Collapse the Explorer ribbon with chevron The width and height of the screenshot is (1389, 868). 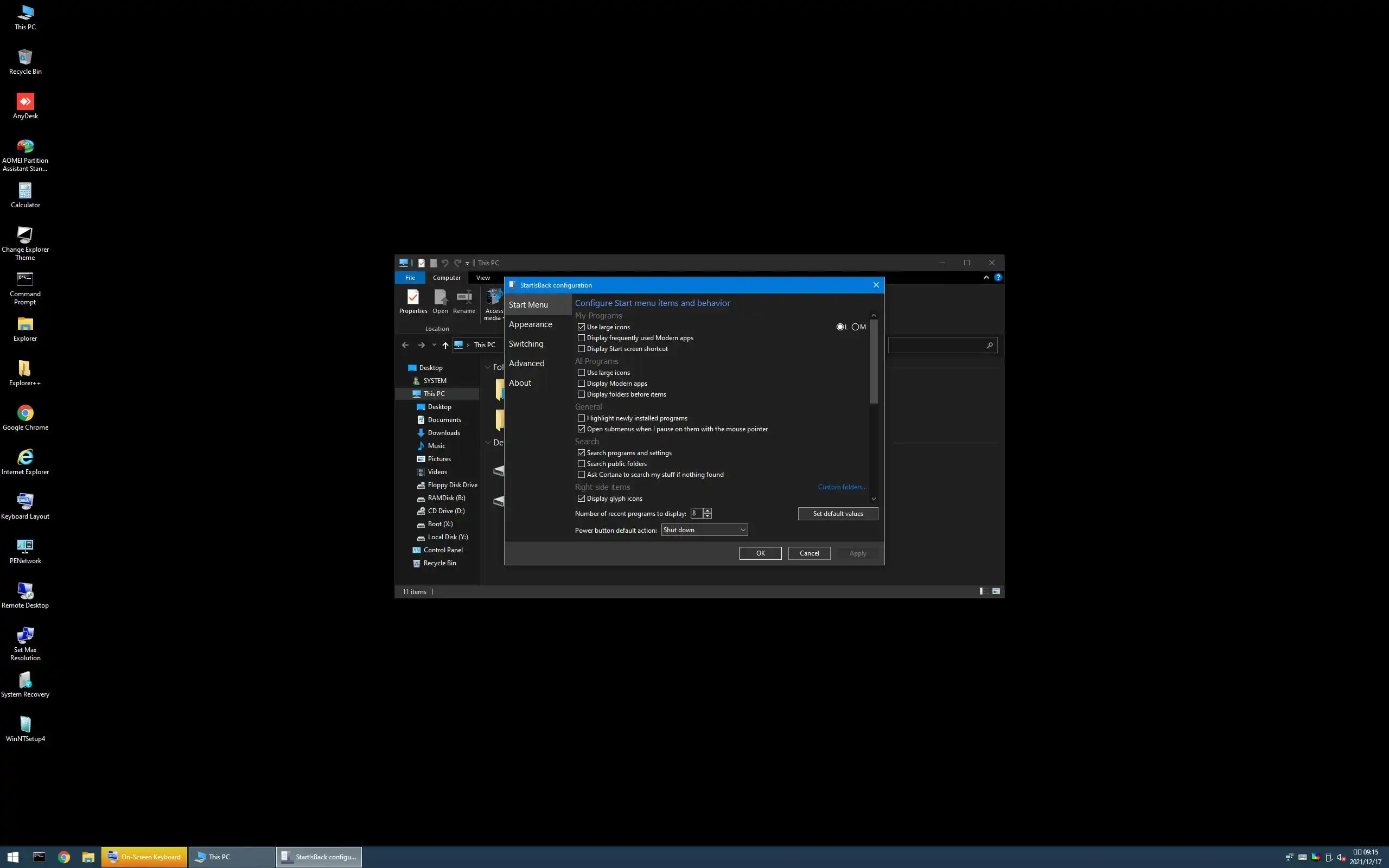986,277
